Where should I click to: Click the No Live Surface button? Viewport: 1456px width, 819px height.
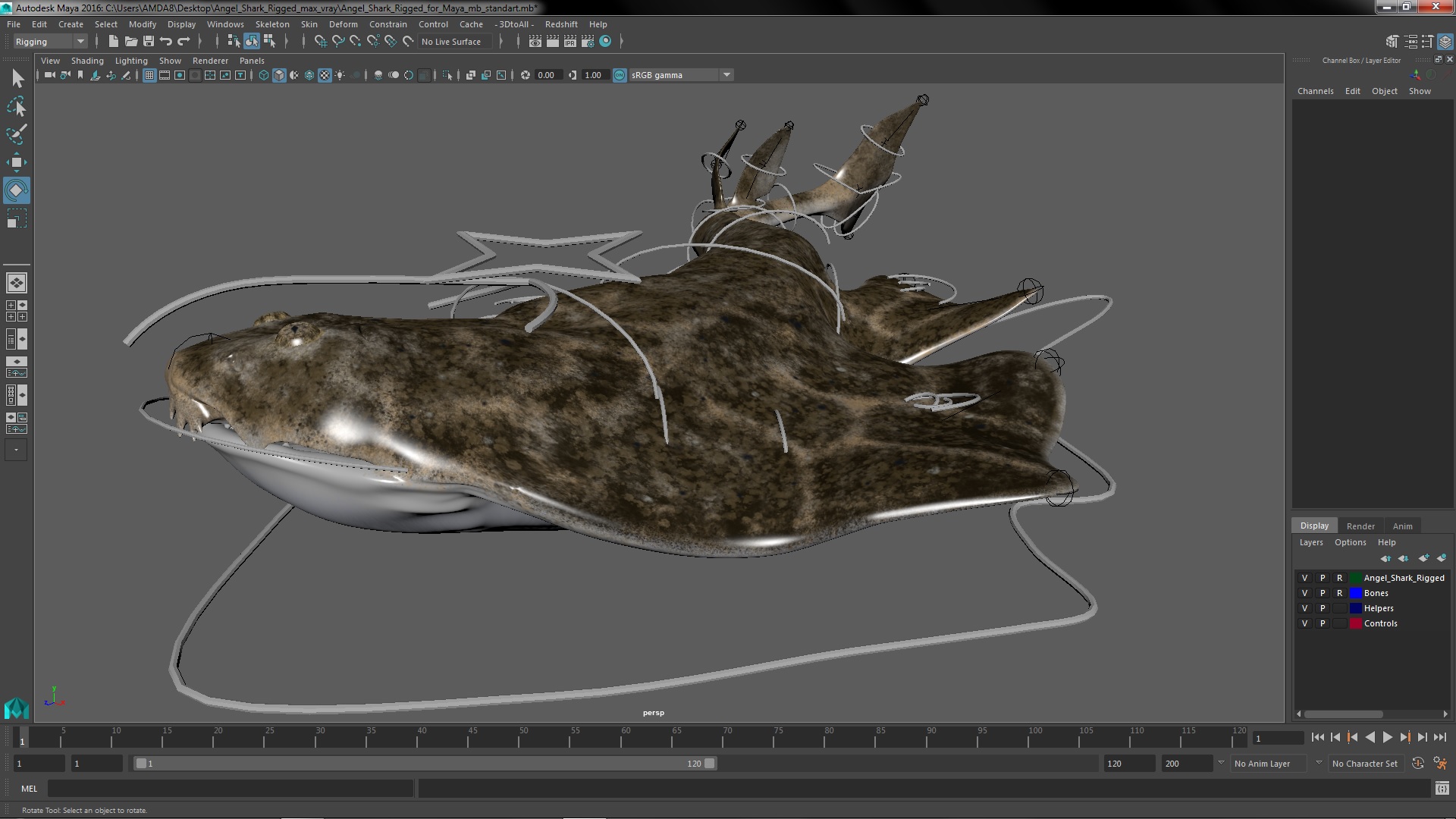click(450, 42)
